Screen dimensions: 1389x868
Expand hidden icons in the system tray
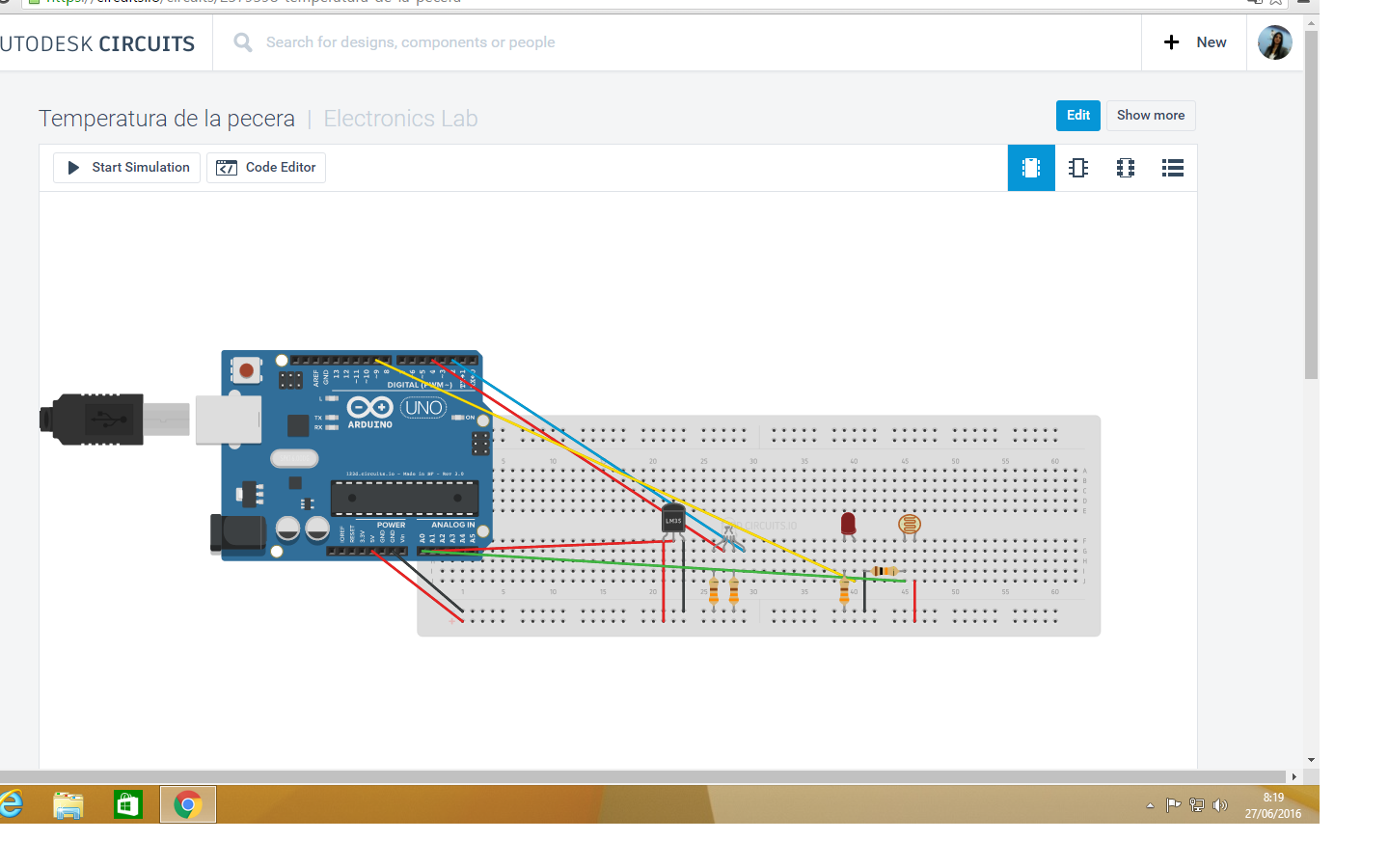coord(1149,803)
